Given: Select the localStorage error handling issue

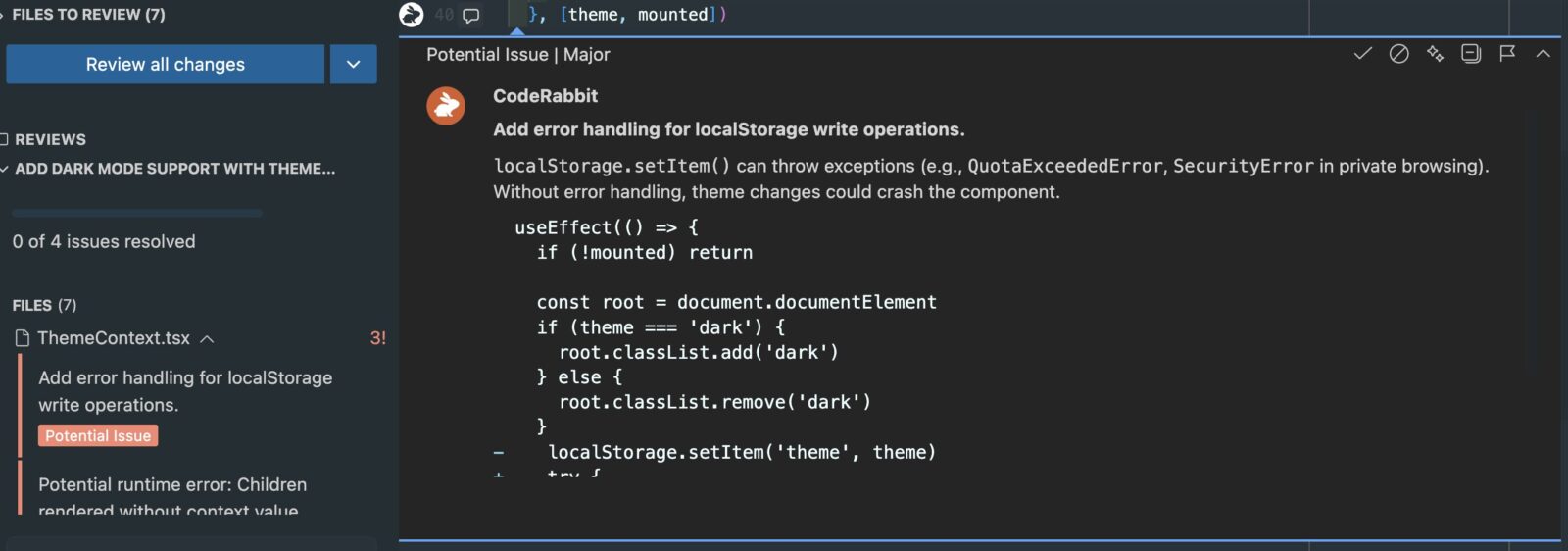Looking at the screenshot, I should (185, 391).
